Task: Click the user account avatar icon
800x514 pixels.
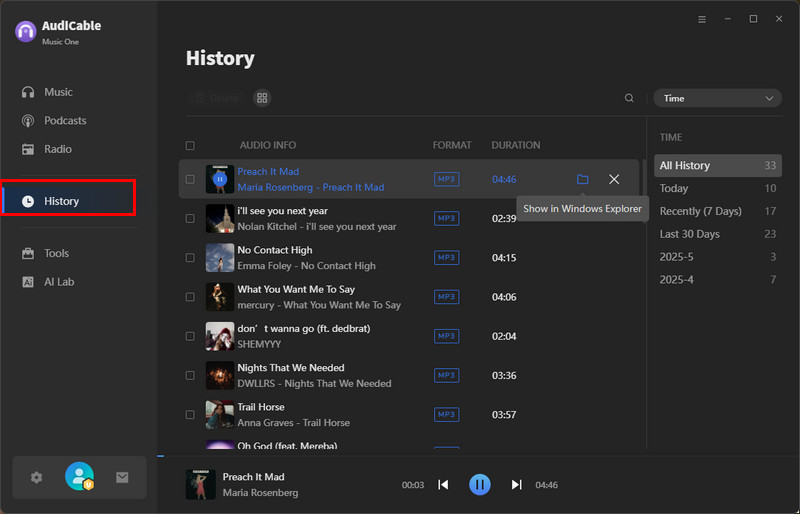Action: (x=80, y=476)
